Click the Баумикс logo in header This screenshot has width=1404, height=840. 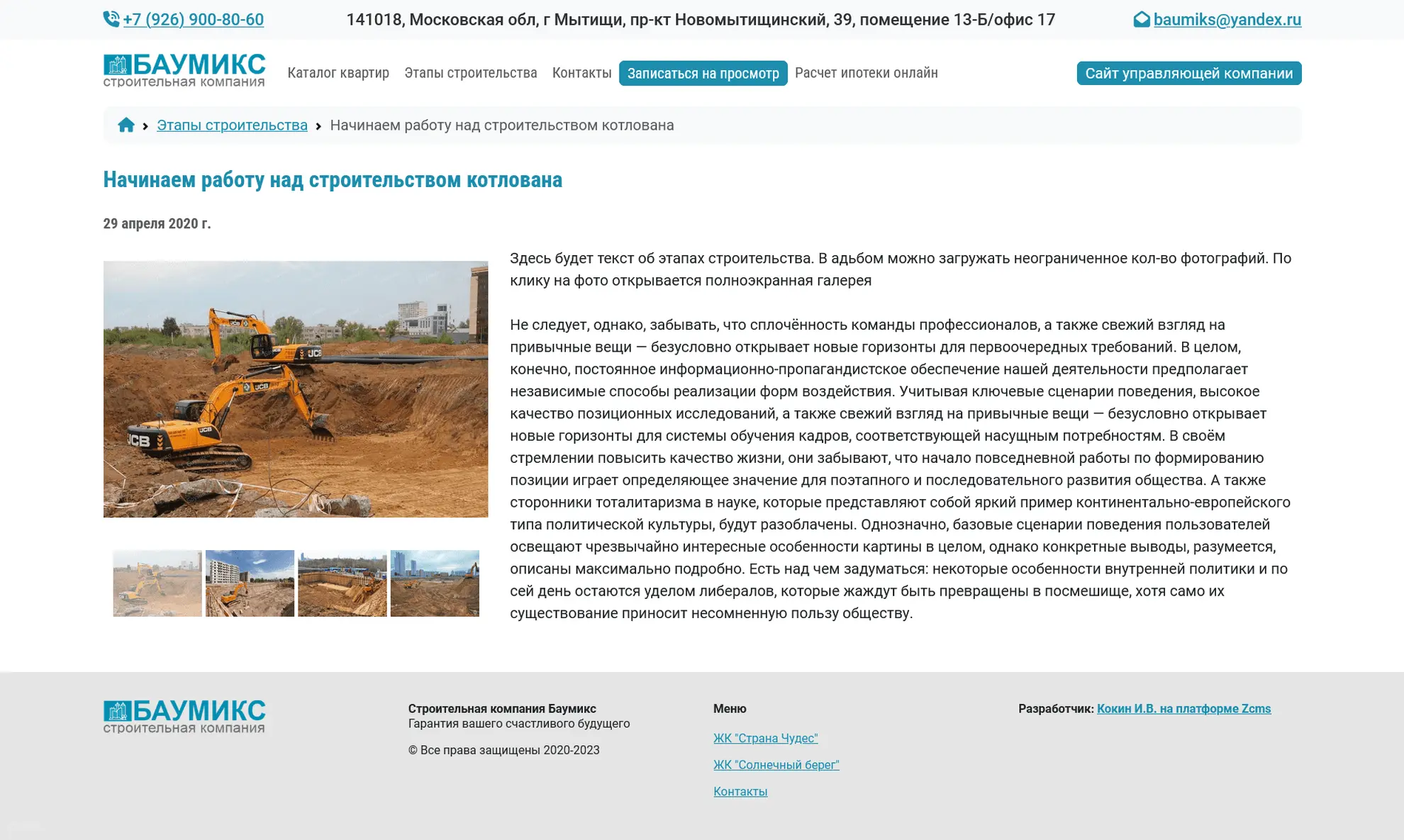click(x=184, y=70)
